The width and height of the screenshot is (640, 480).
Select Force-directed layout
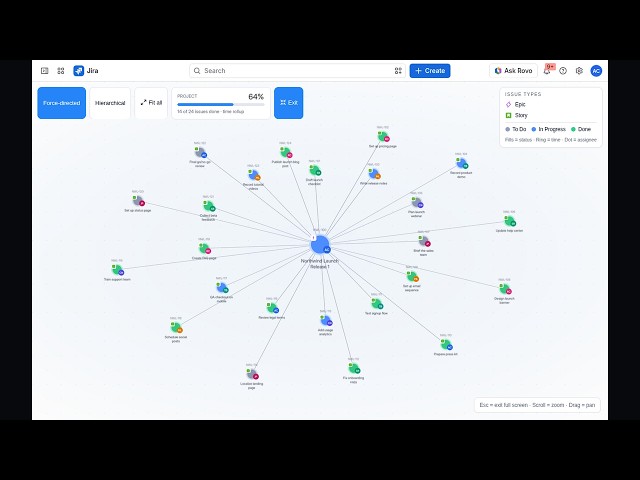(62, 103)
